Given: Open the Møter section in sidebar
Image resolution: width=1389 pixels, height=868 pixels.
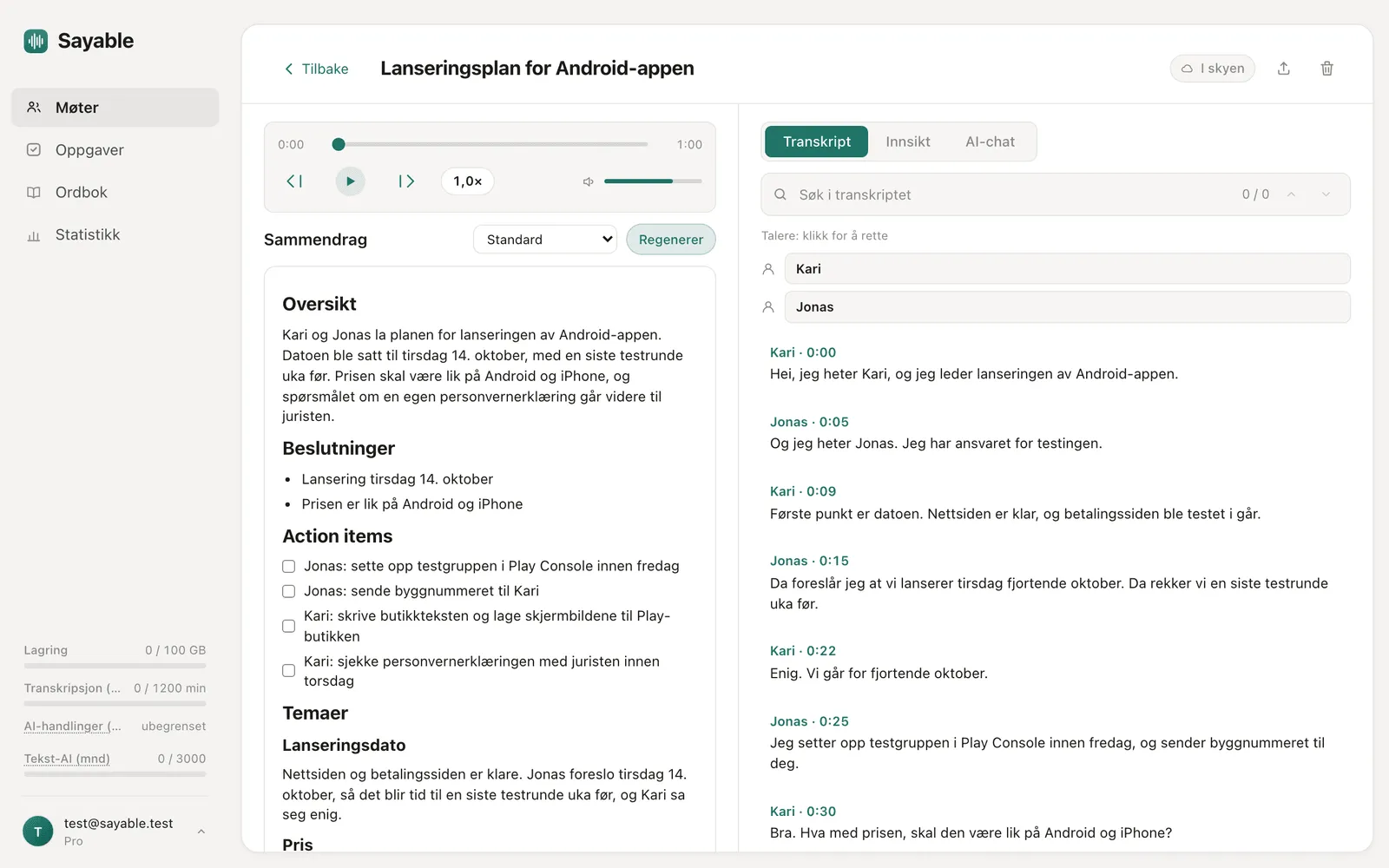Looking at the screenshot, I should tap(115, 108).
